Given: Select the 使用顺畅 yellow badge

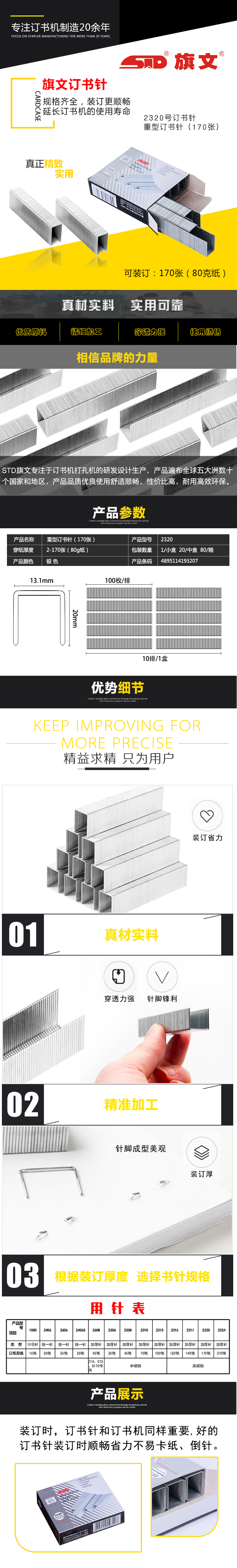Looking at the screenshot, I should [x=205, y=332].
